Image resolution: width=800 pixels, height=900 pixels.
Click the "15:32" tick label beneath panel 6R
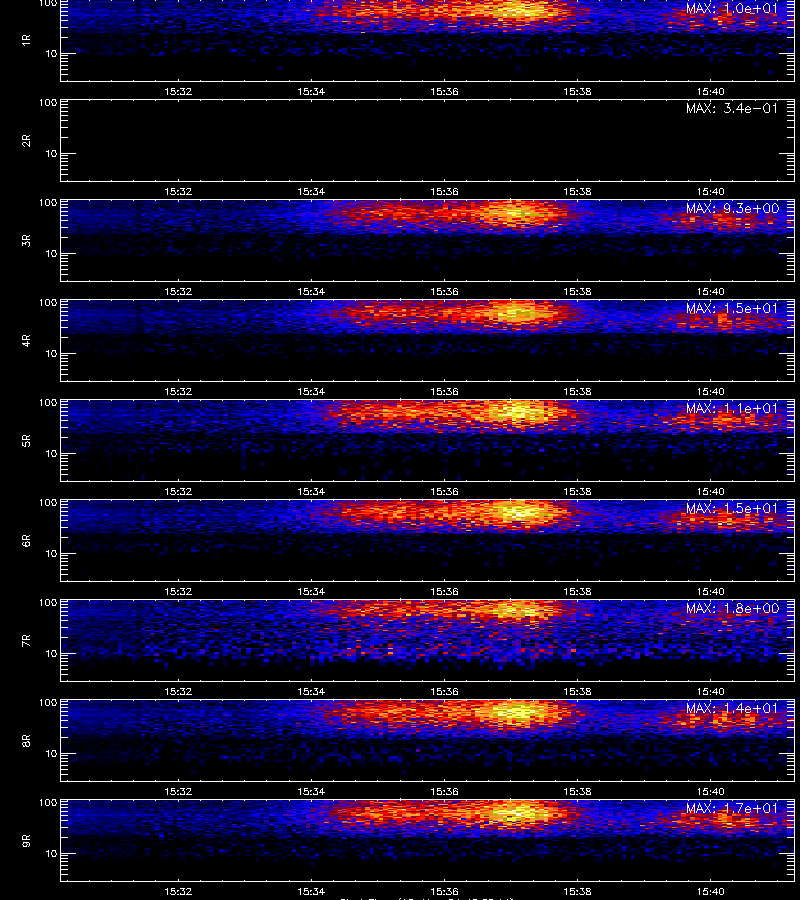pos(178,591)
